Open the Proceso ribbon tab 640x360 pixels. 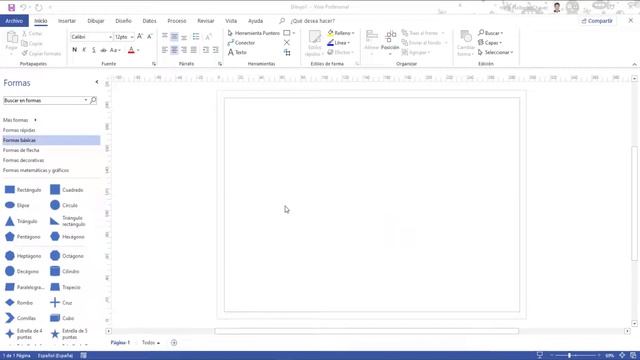(177, 21)
